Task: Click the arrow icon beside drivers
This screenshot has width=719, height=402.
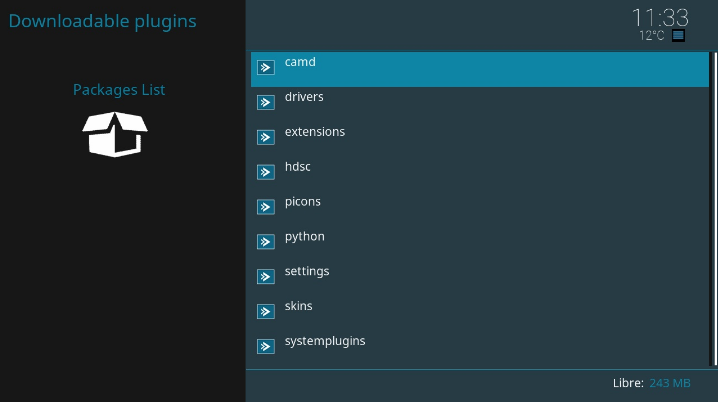Action: pos(266,102)
